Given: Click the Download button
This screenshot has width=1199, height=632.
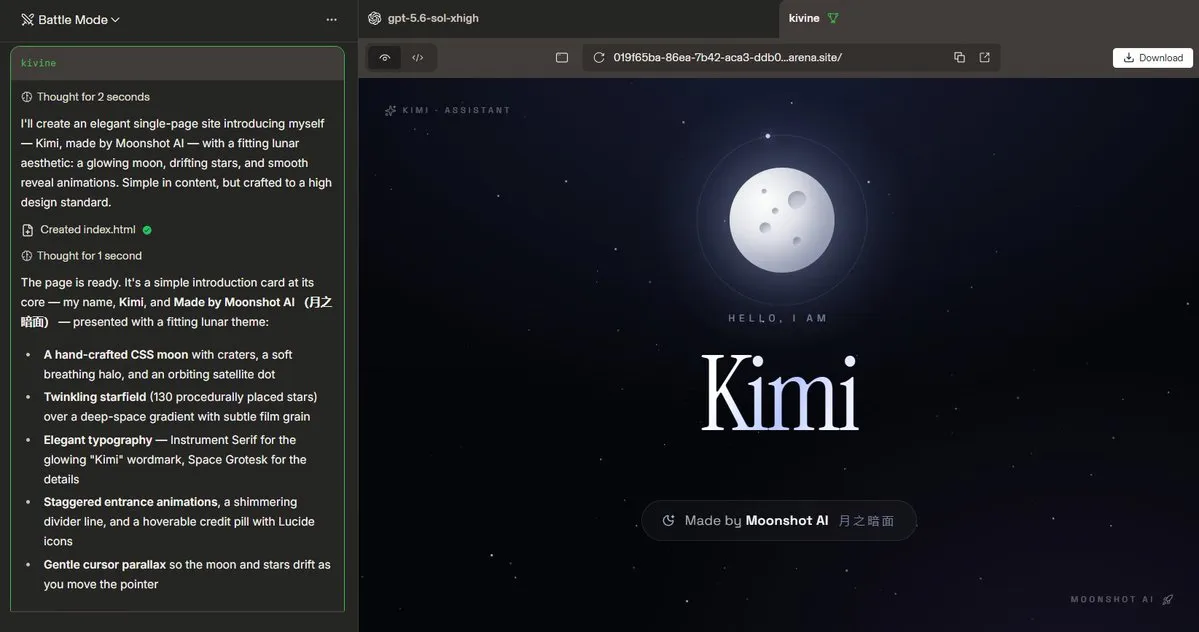Looking at the screenshot, I should pyautogui.click(x=1152, y=57).
